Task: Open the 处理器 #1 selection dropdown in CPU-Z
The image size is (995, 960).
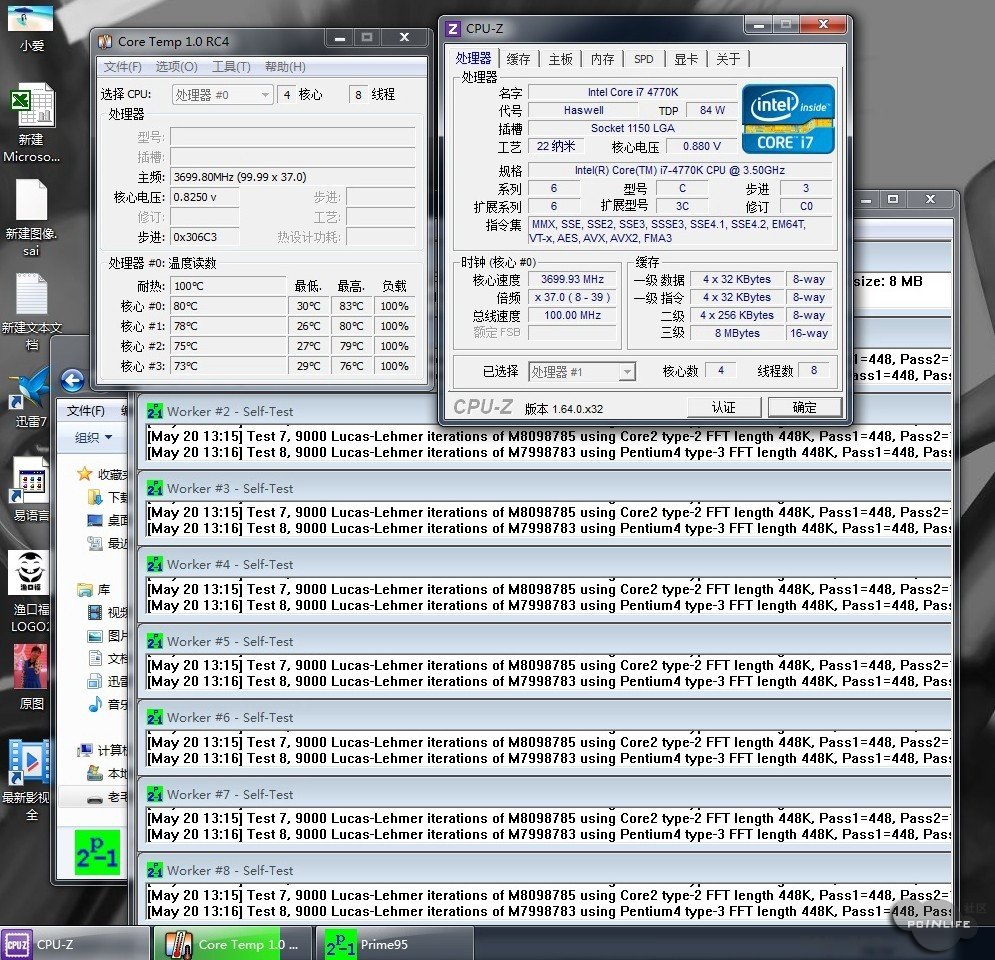Action: click(581, 372)
